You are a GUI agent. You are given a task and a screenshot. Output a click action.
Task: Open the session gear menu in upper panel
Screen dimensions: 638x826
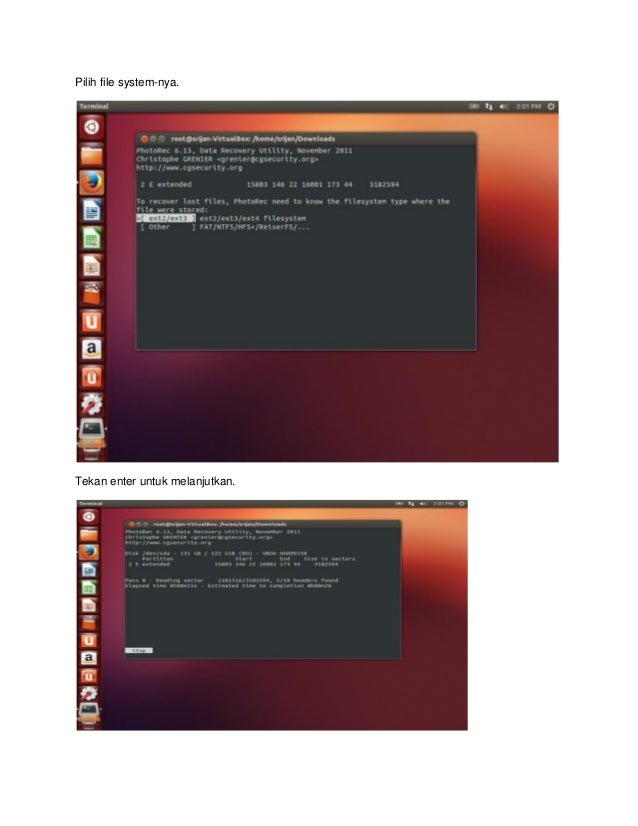[551, 106]
